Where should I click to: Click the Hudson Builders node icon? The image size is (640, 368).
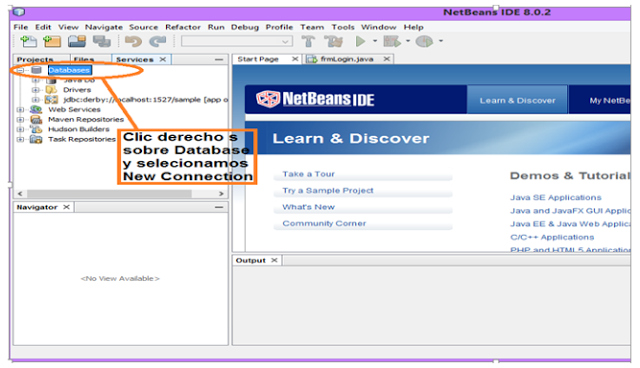pyautogui.click(x=36, y=129)
